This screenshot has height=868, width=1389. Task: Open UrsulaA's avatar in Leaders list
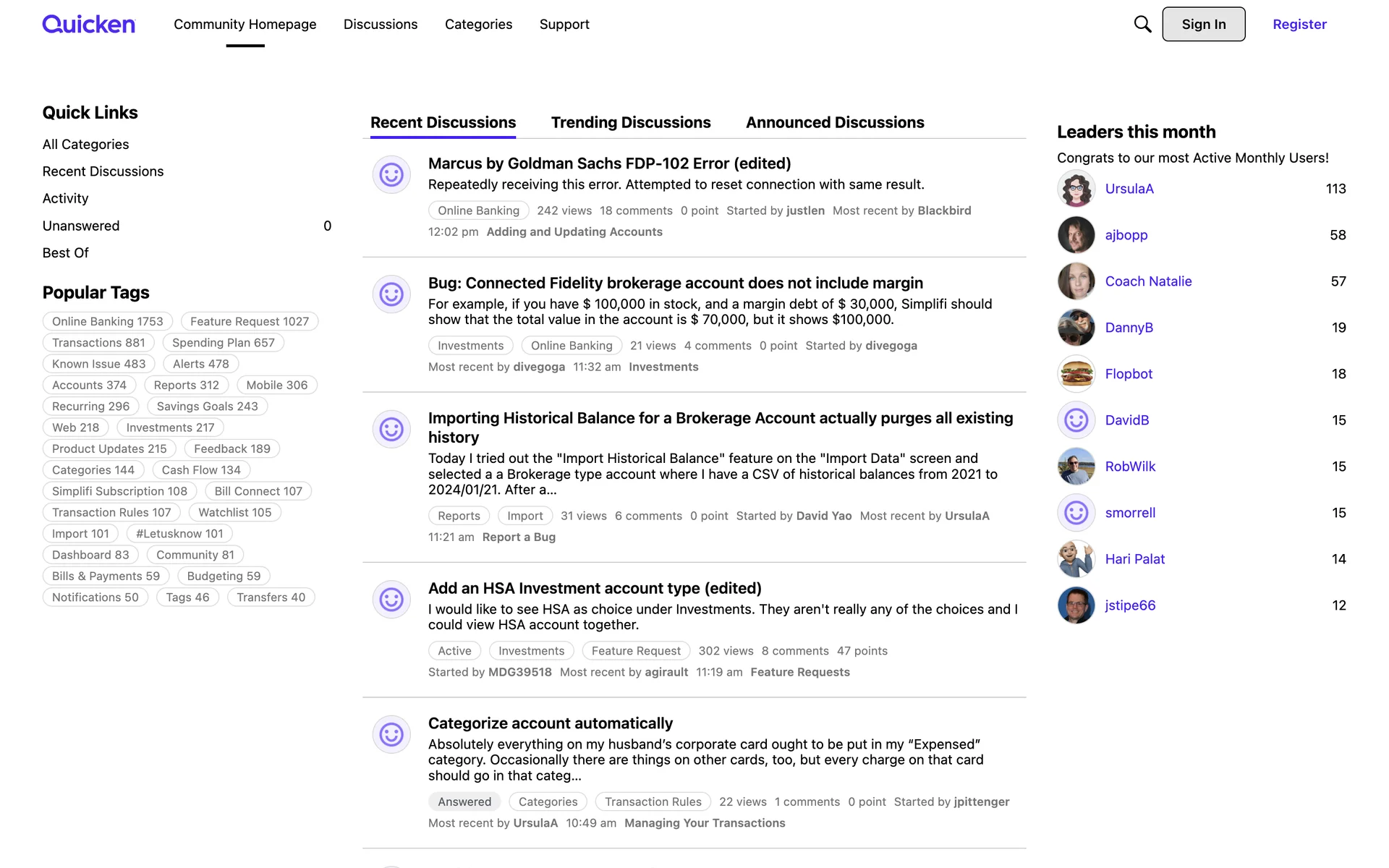1076,189
